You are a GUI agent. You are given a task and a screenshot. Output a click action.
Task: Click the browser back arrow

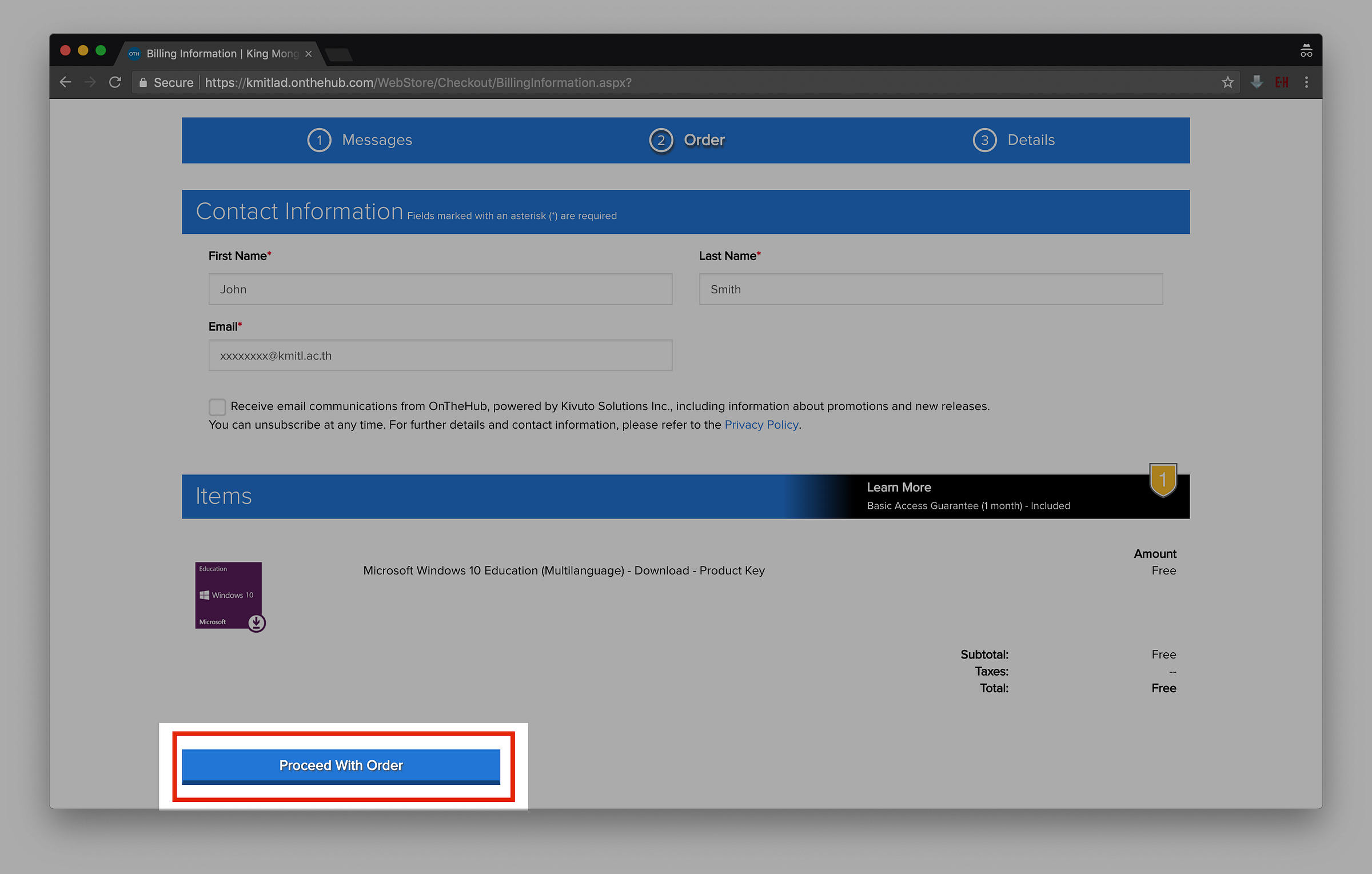[x=65, y=82]
